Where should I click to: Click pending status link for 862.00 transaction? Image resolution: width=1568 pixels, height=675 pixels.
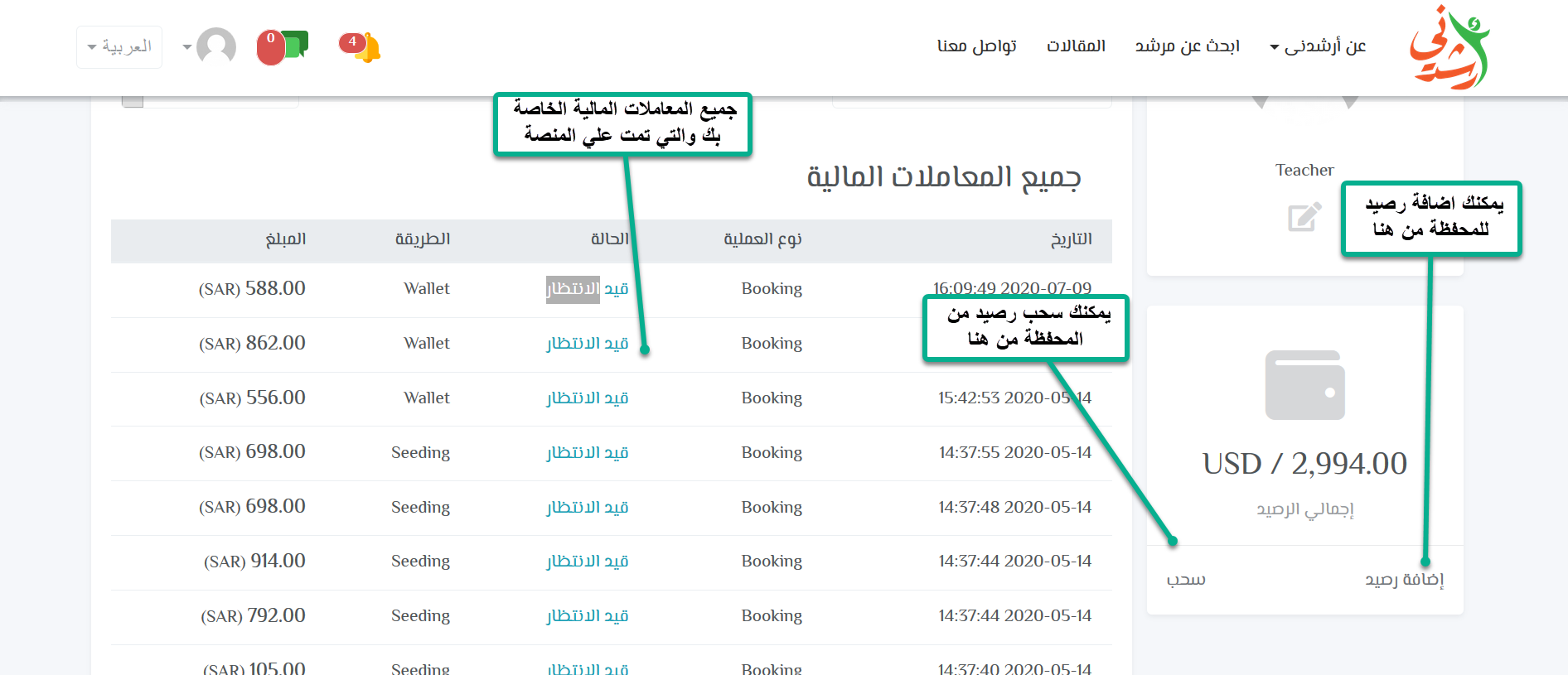[x=587, y=344]
